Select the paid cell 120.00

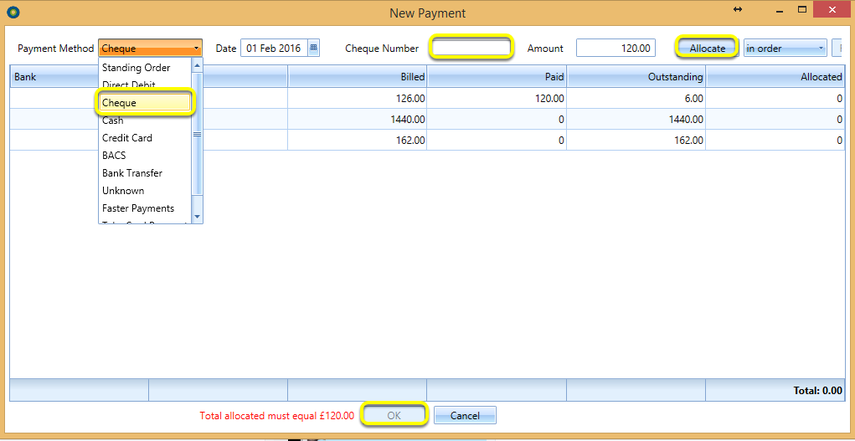[x=497, y=99]
